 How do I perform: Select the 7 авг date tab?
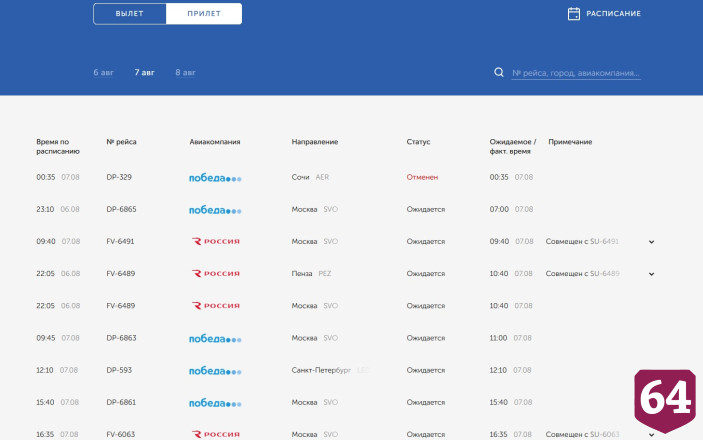click(x=144, y=72)
